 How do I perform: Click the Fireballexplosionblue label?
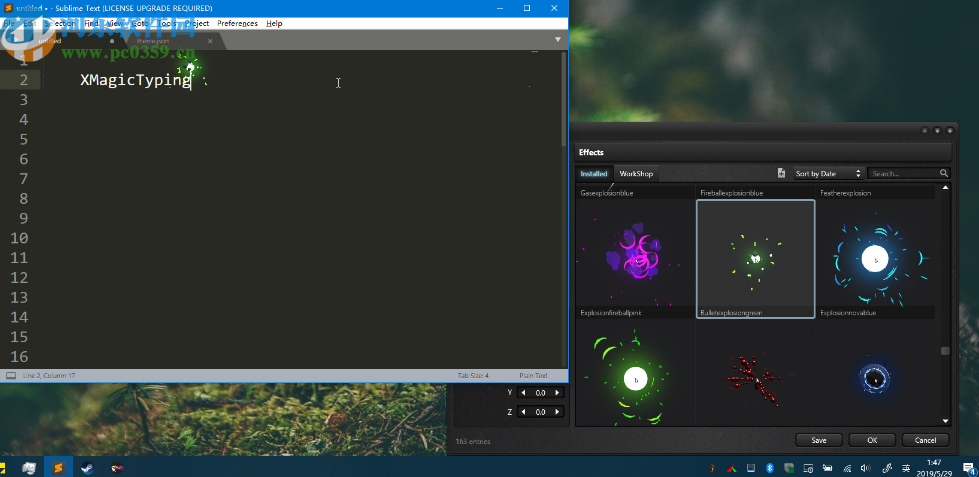click(x=732, y=194)
